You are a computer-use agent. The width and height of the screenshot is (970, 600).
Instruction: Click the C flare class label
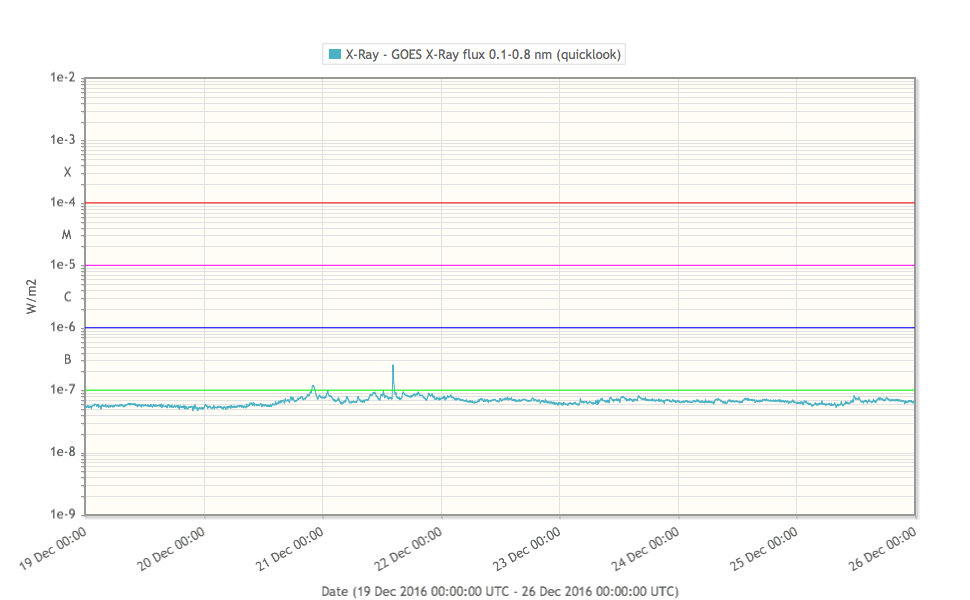(x=67, y=298)
